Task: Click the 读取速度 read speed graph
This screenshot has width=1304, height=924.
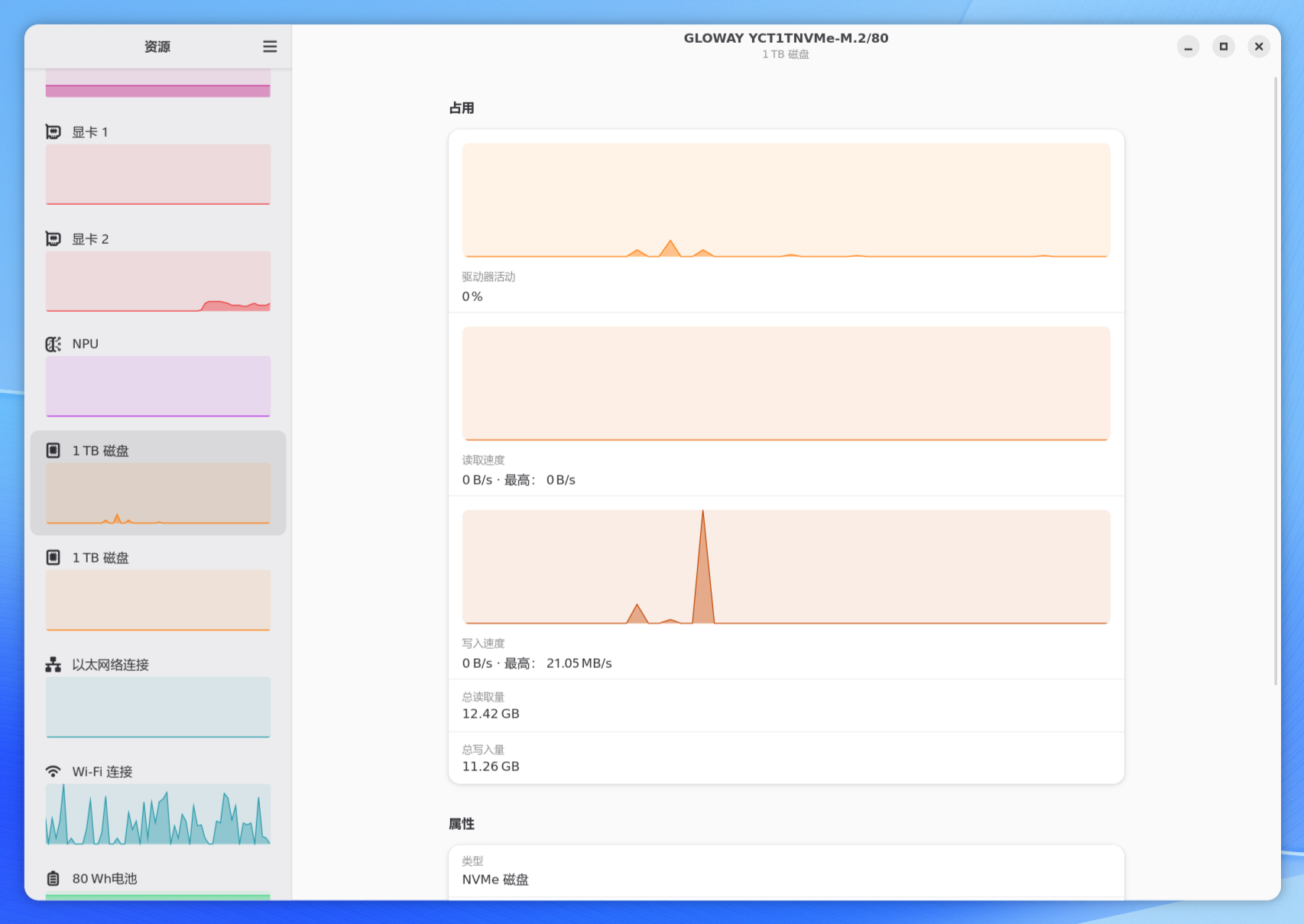Action: (786, 384)
